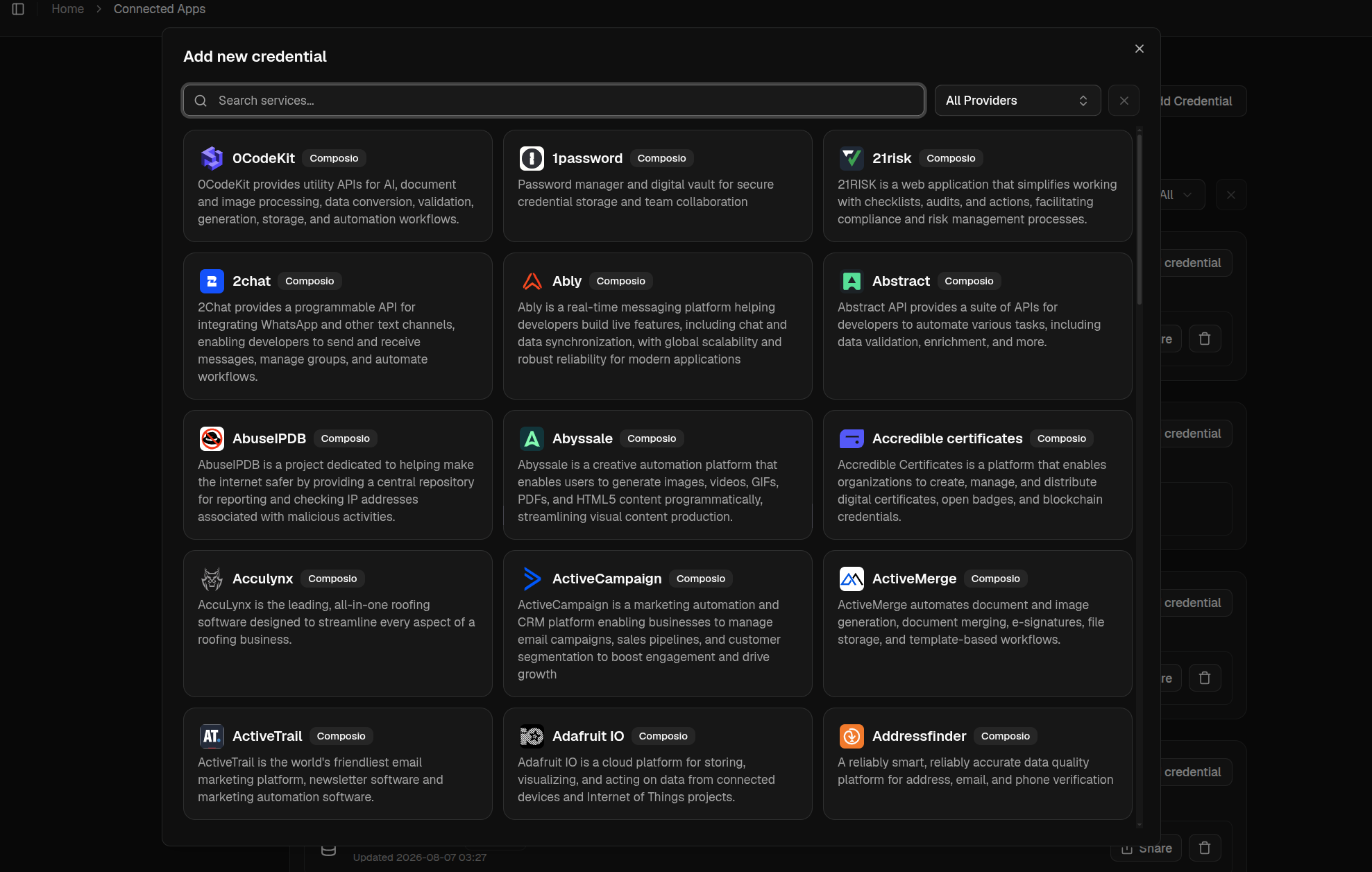Screen dimensions: 1372x872
Task: Click the ActiveTrail logo icon
Action: (x=212, y=736)
